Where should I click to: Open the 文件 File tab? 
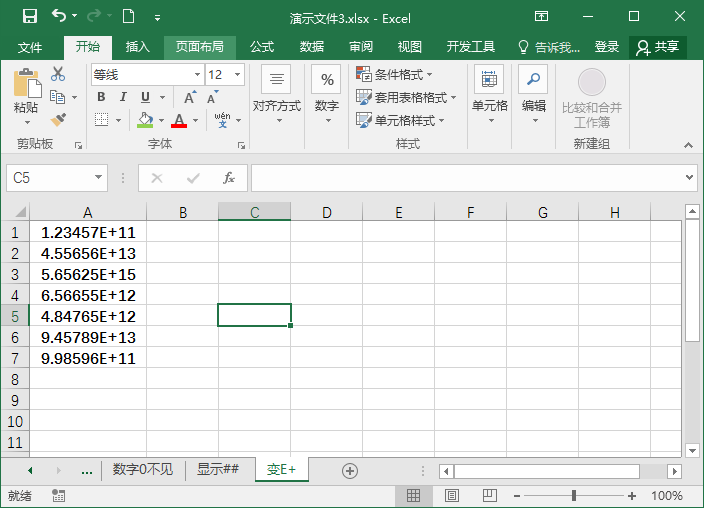click(30, 47)
